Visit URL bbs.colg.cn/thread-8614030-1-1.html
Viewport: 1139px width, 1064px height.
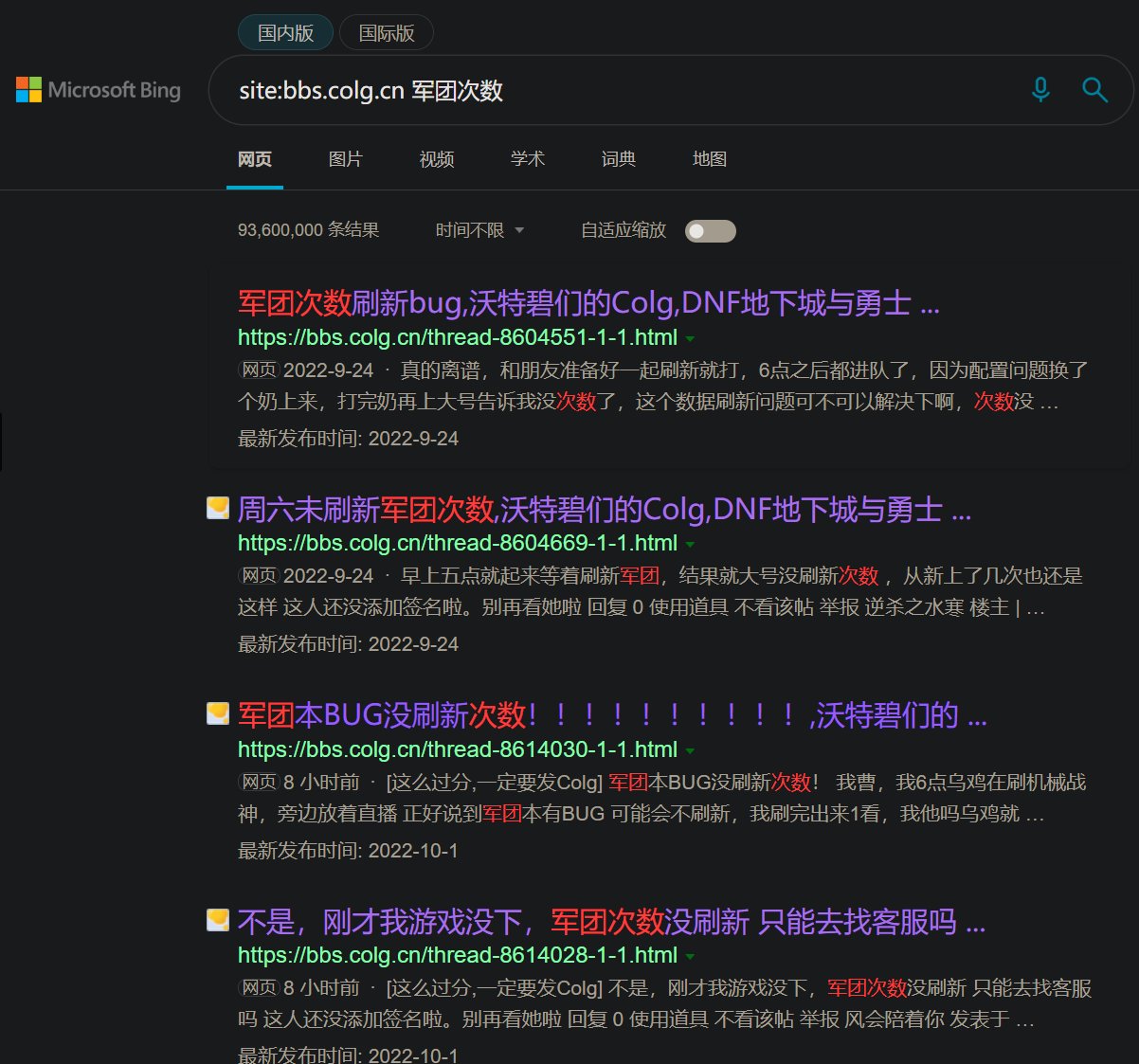pyautogui.click(x=458, y=749)
